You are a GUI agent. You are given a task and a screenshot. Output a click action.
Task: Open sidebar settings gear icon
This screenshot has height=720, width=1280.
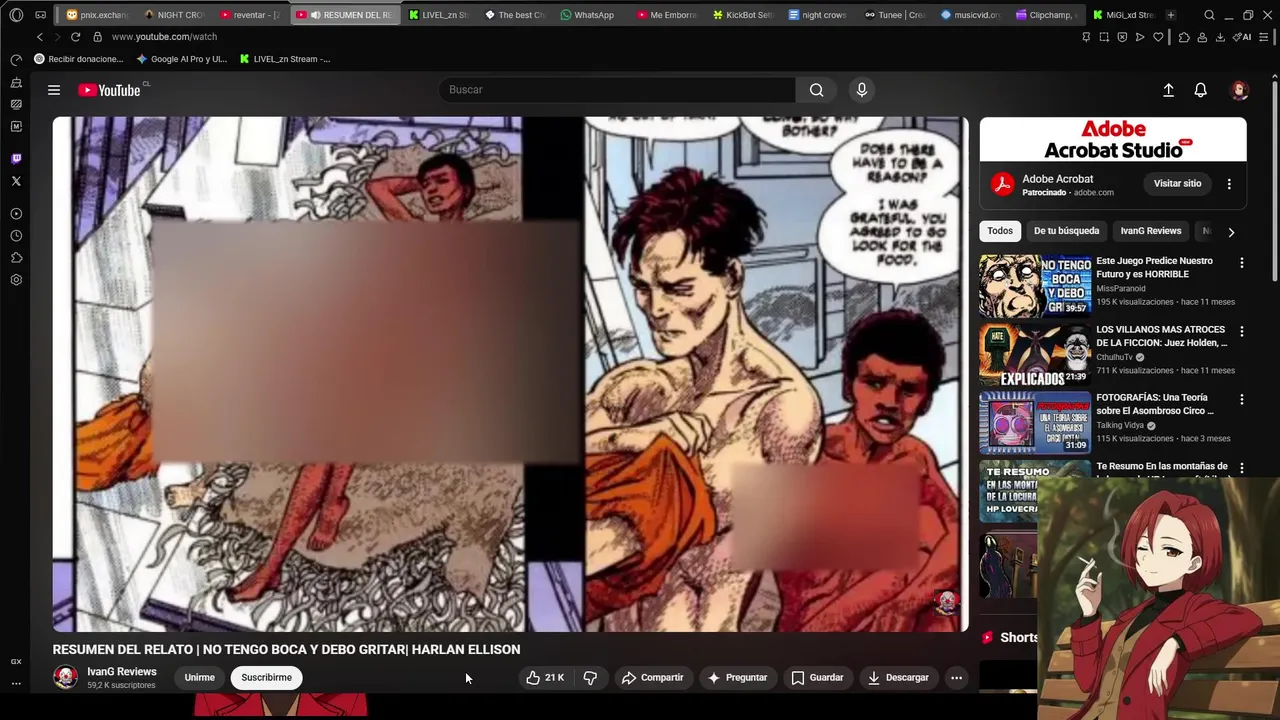coord(16,280)
